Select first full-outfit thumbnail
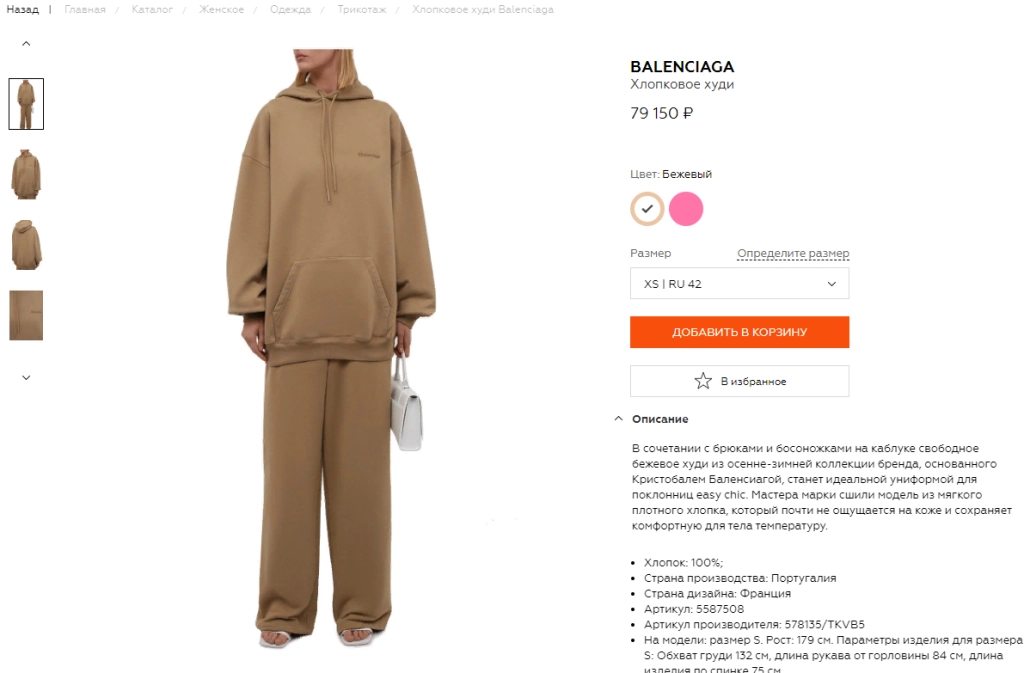 click(x=26, y=104)
